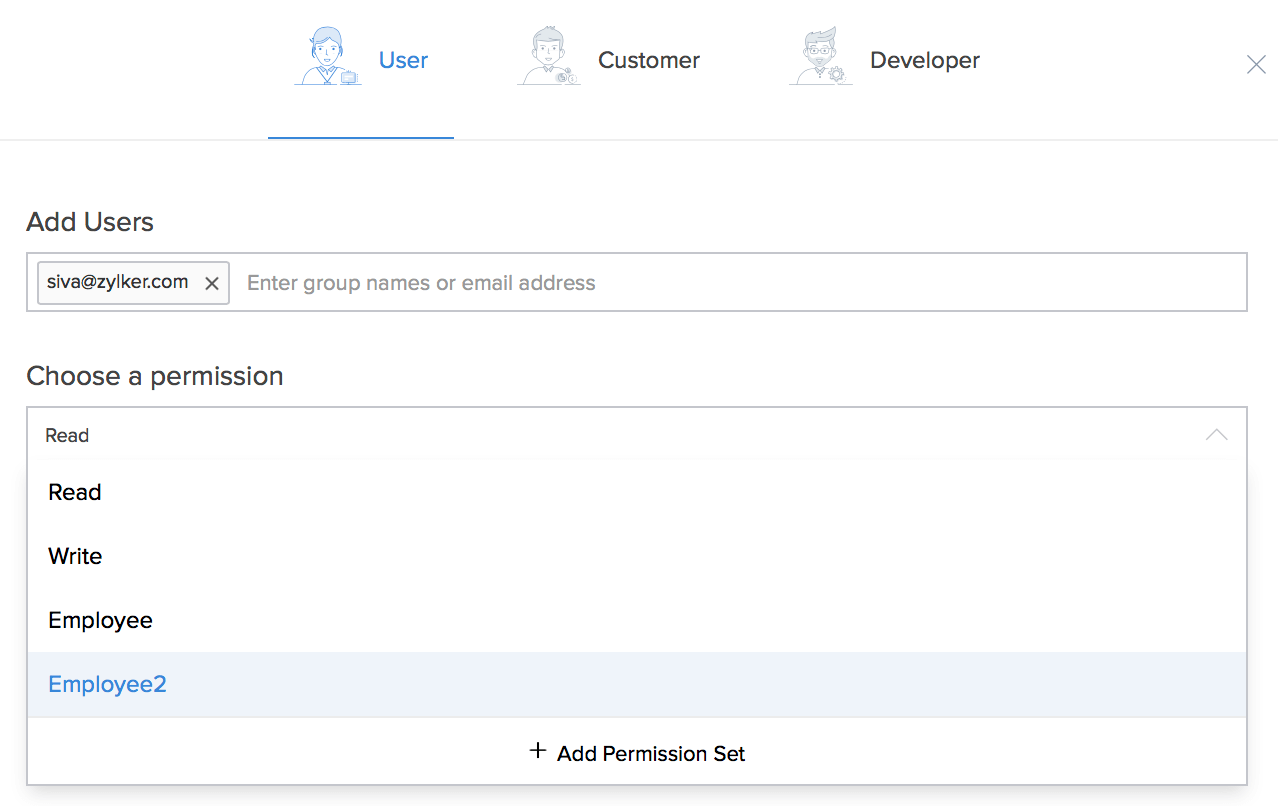
Task: Click the permission dropdown showing Read
Action: 600,435
